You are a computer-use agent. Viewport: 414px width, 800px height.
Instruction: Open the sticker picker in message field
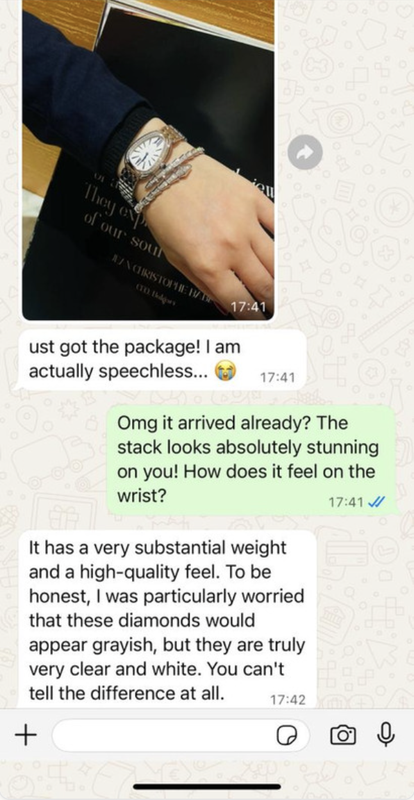pos(286,735)
